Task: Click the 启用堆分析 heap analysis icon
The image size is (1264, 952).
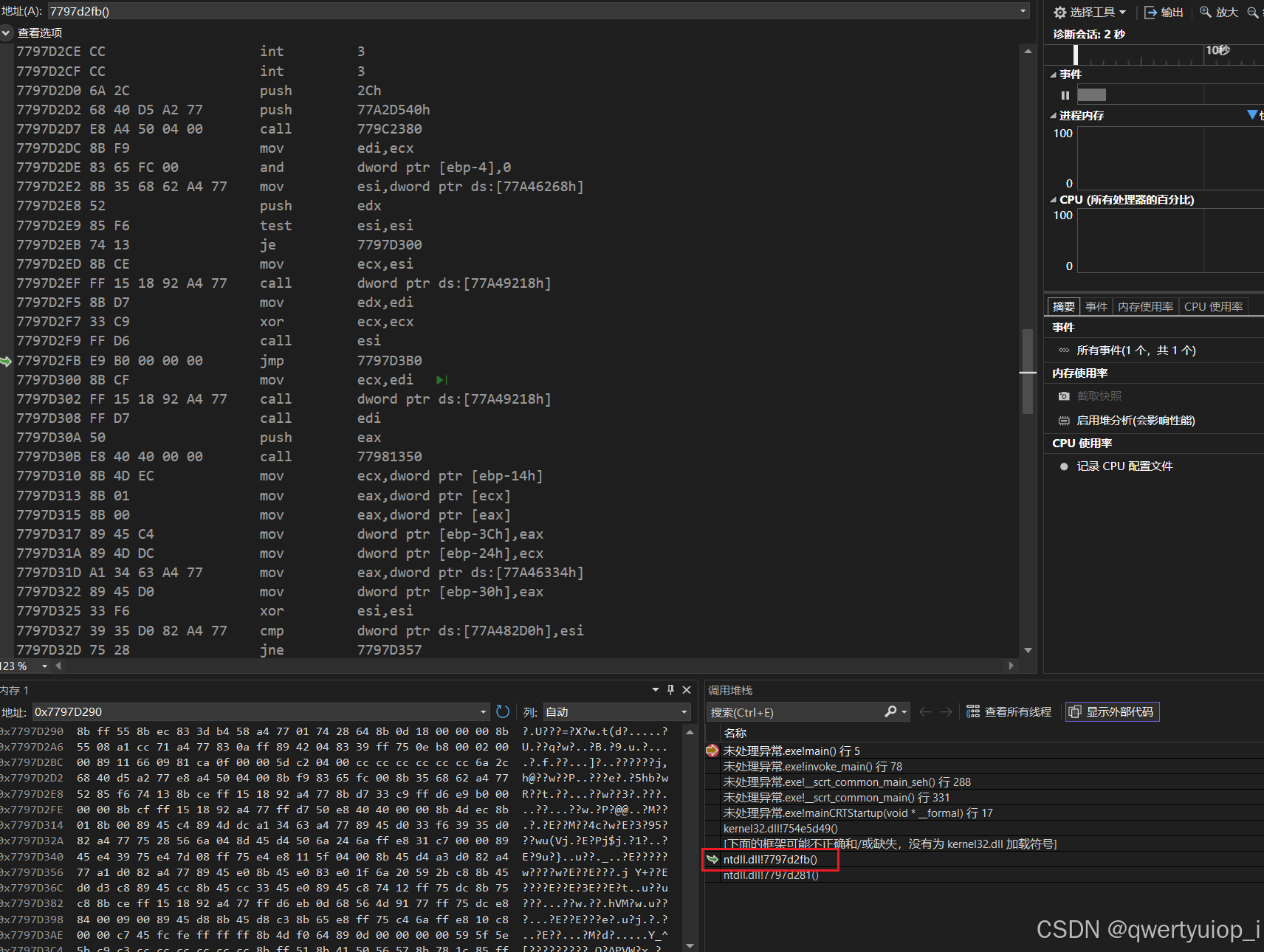Action: tap(1064, 421)
